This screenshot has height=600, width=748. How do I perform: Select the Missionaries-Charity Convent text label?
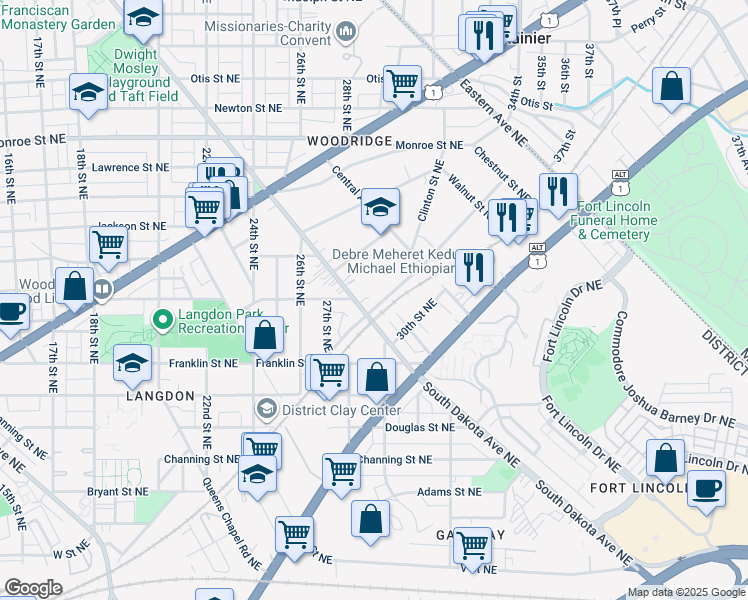click(268, 33)
